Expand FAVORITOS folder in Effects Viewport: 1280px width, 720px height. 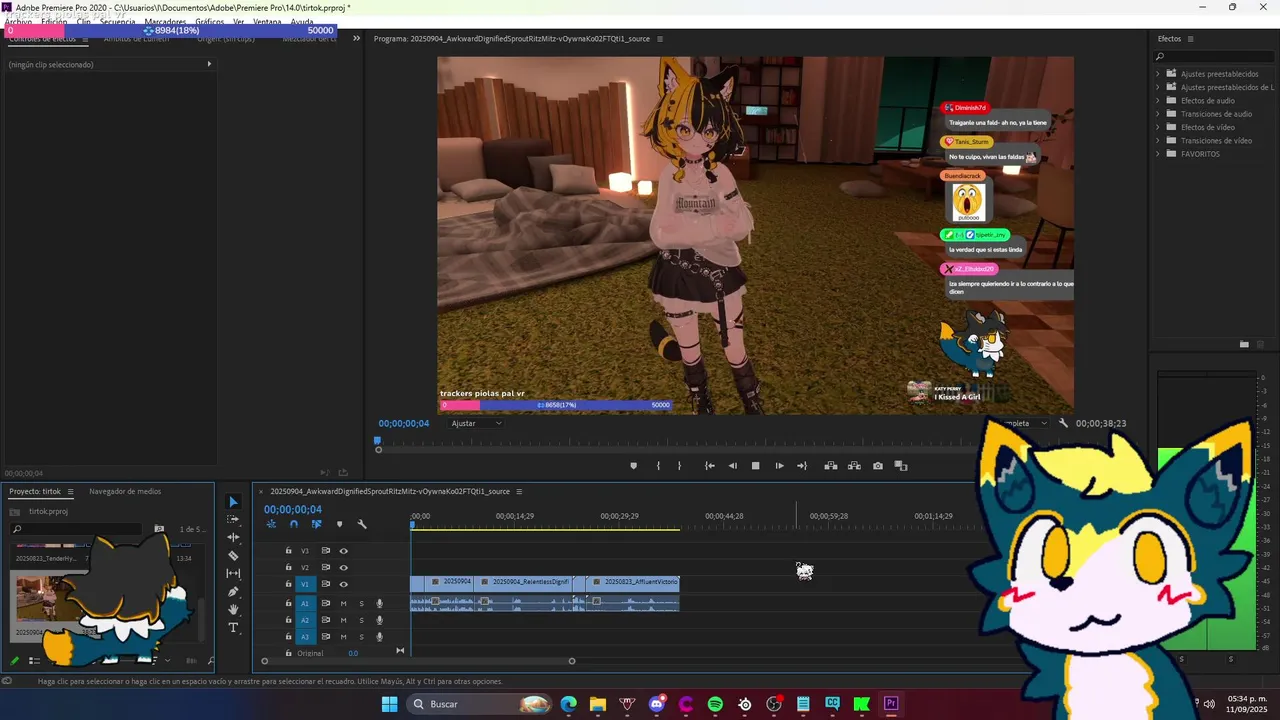(1158, 154)
